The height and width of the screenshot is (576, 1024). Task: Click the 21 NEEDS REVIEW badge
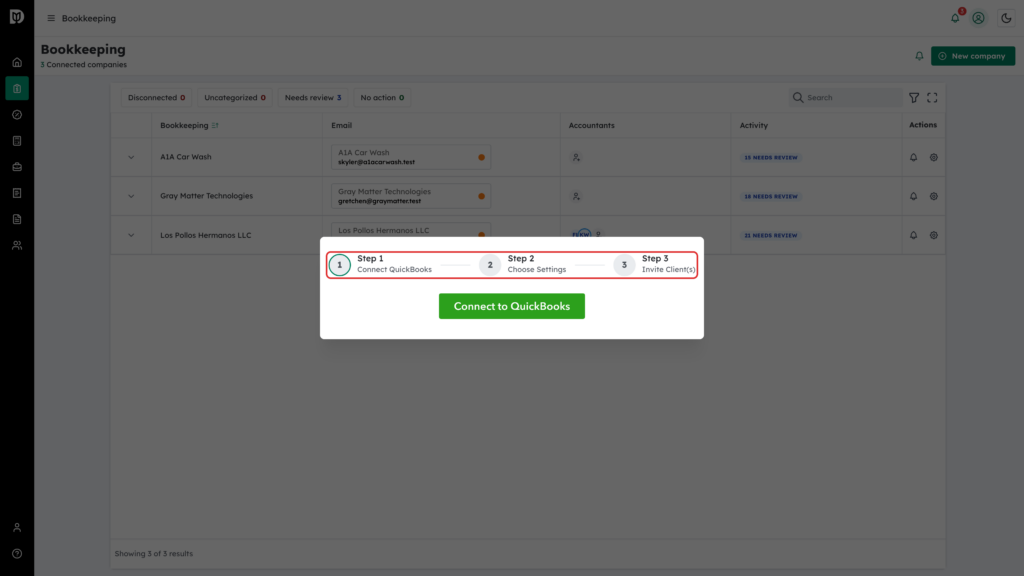point(771,235)
